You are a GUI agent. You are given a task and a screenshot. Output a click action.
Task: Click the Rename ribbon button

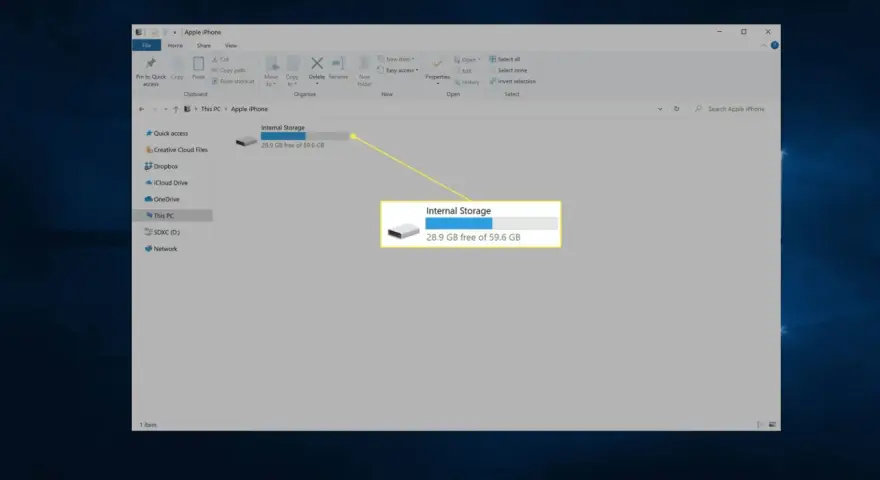click(338, 68)
